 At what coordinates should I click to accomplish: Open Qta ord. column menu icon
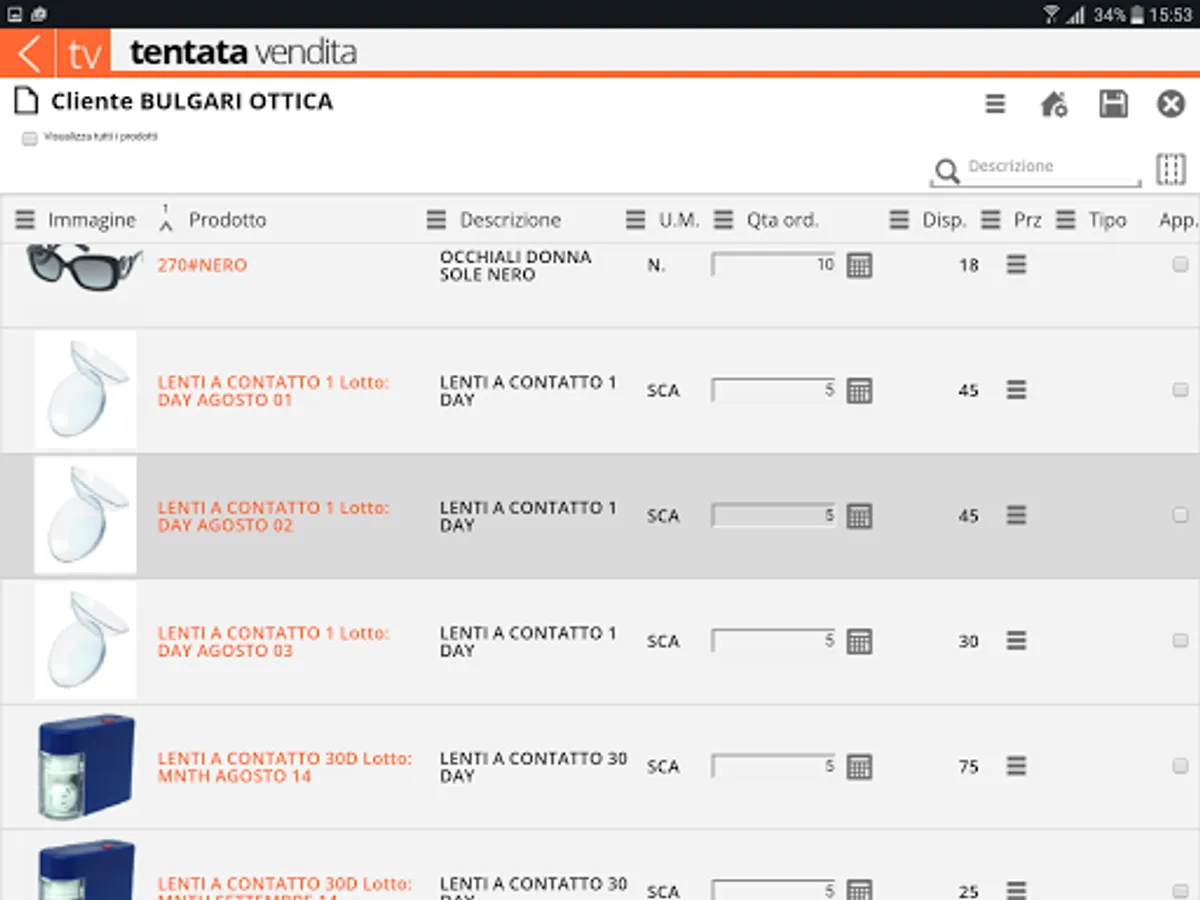tap(723, 220)
